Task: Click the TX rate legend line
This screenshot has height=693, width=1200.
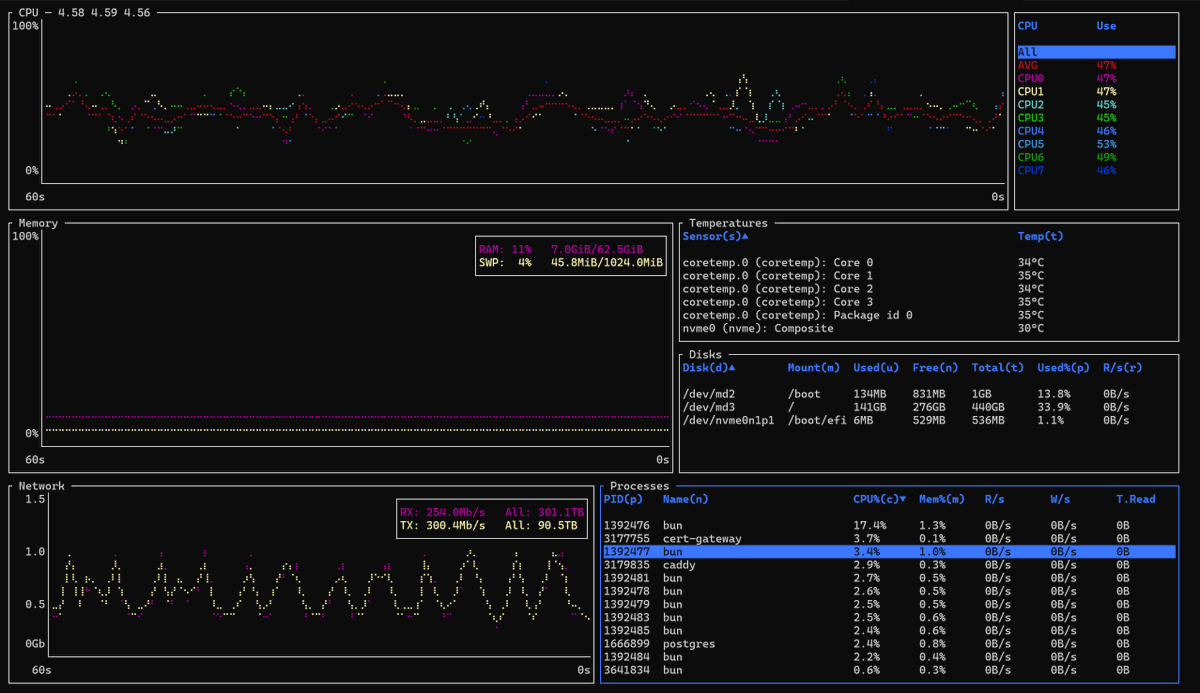Action: (x=488, y=525)
